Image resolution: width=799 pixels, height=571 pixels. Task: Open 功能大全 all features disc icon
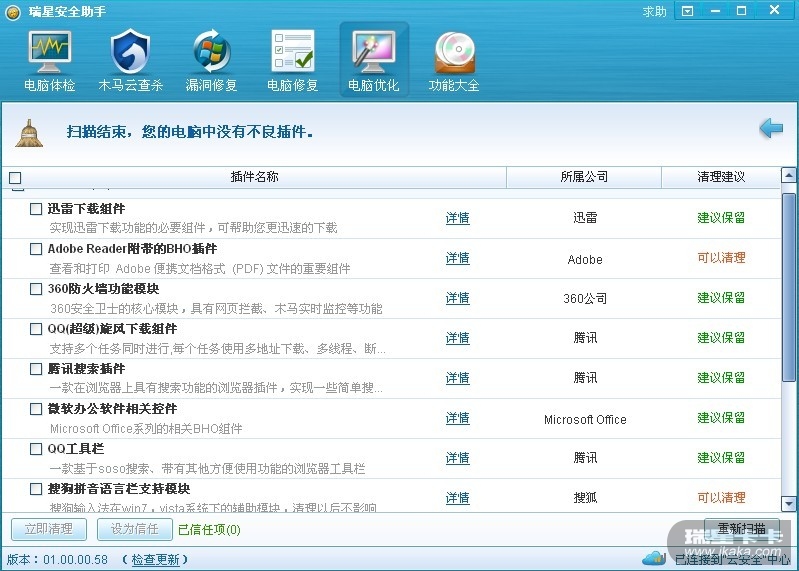point(454,61)
